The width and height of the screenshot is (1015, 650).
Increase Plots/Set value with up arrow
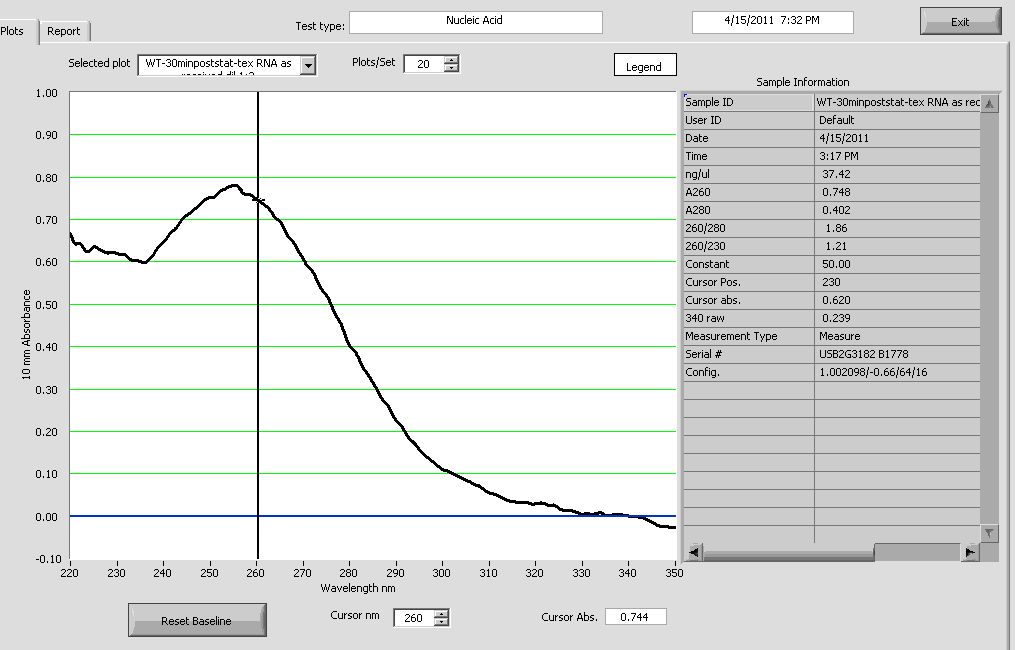coord(451,59)
